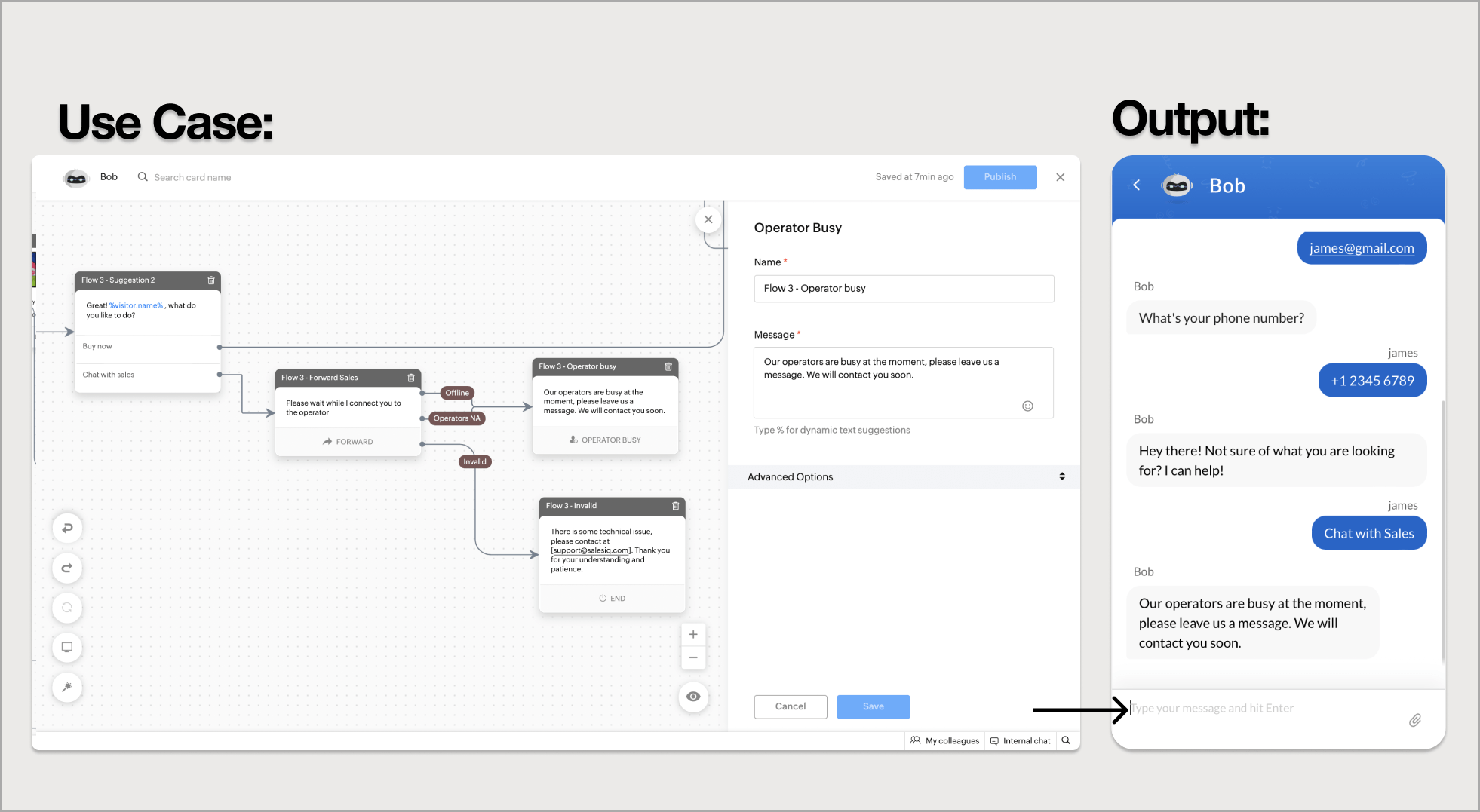Screen dimensions: 1480x812
Task: Close the Operator Busy side panel
Action: pyautogui.click(x=708, y=219)
